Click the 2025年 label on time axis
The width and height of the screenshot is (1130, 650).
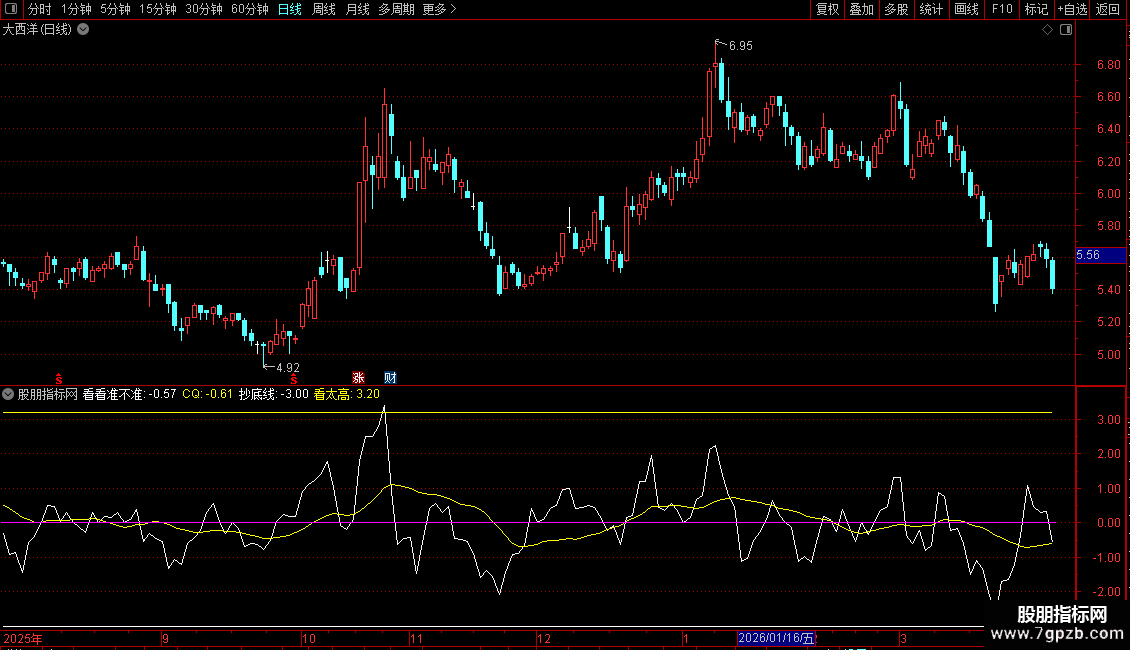pos(22,638)
